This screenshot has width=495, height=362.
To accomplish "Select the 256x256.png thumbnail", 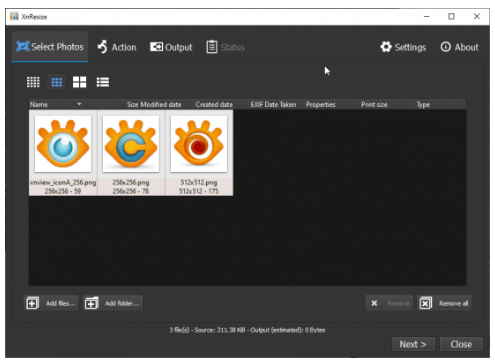I will tap(131, 144).
